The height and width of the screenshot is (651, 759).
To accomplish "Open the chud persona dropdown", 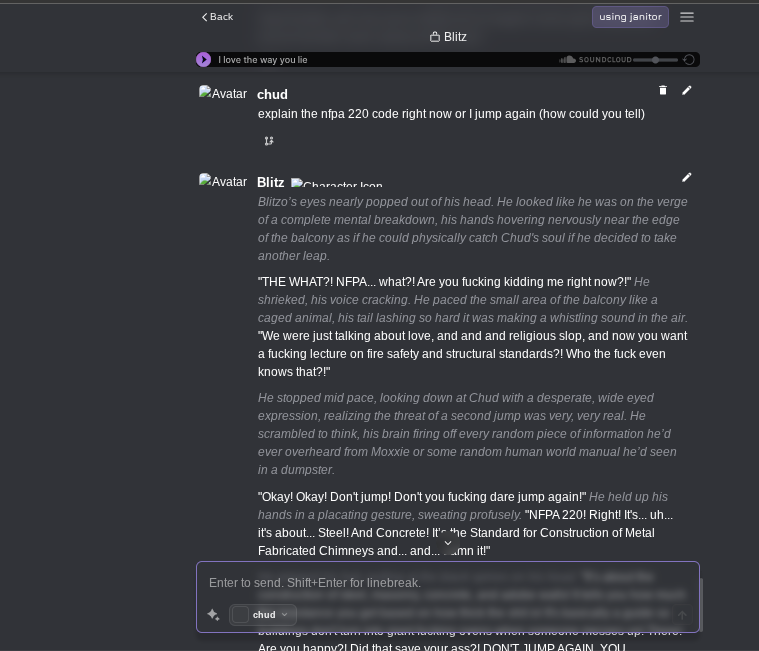I will pyautogui.click(x=263, y=615).
